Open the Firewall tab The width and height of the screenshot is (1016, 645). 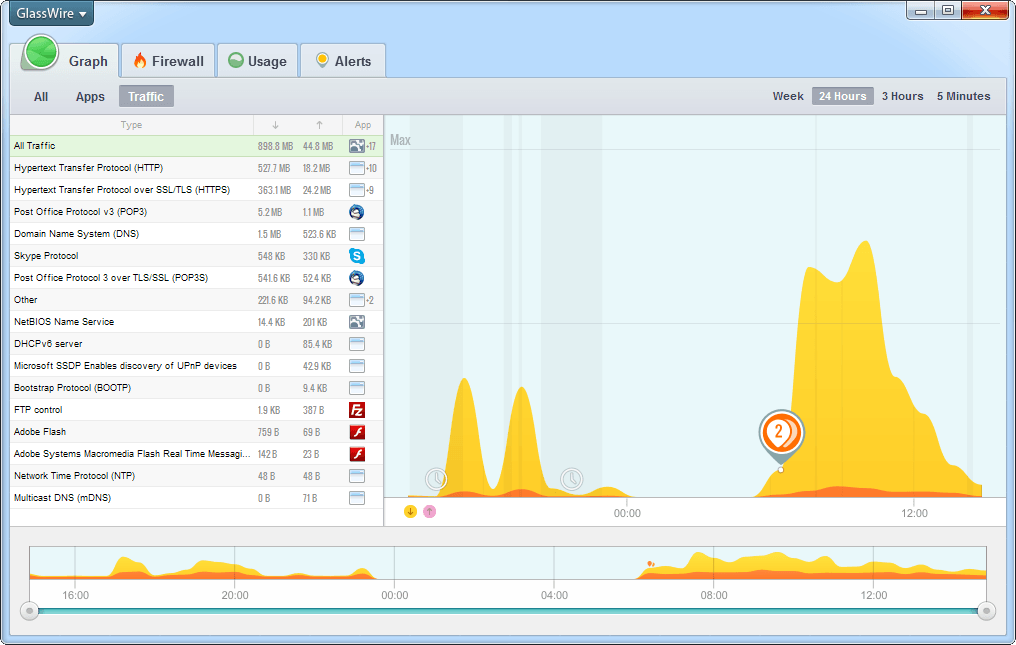pyautogui.click(x=168, y=61)
